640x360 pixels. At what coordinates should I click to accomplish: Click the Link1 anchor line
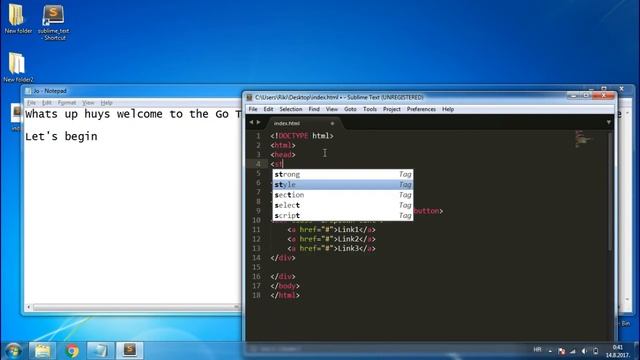pyautogui.click(x=331, y=230)
